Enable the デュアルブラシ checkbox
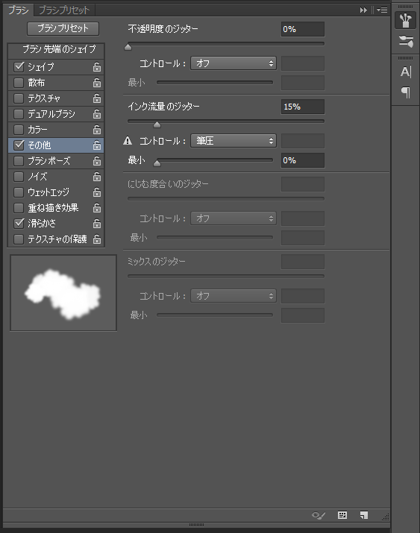The width and height of the screenshot is (420, 533). [x=18, y=114]
